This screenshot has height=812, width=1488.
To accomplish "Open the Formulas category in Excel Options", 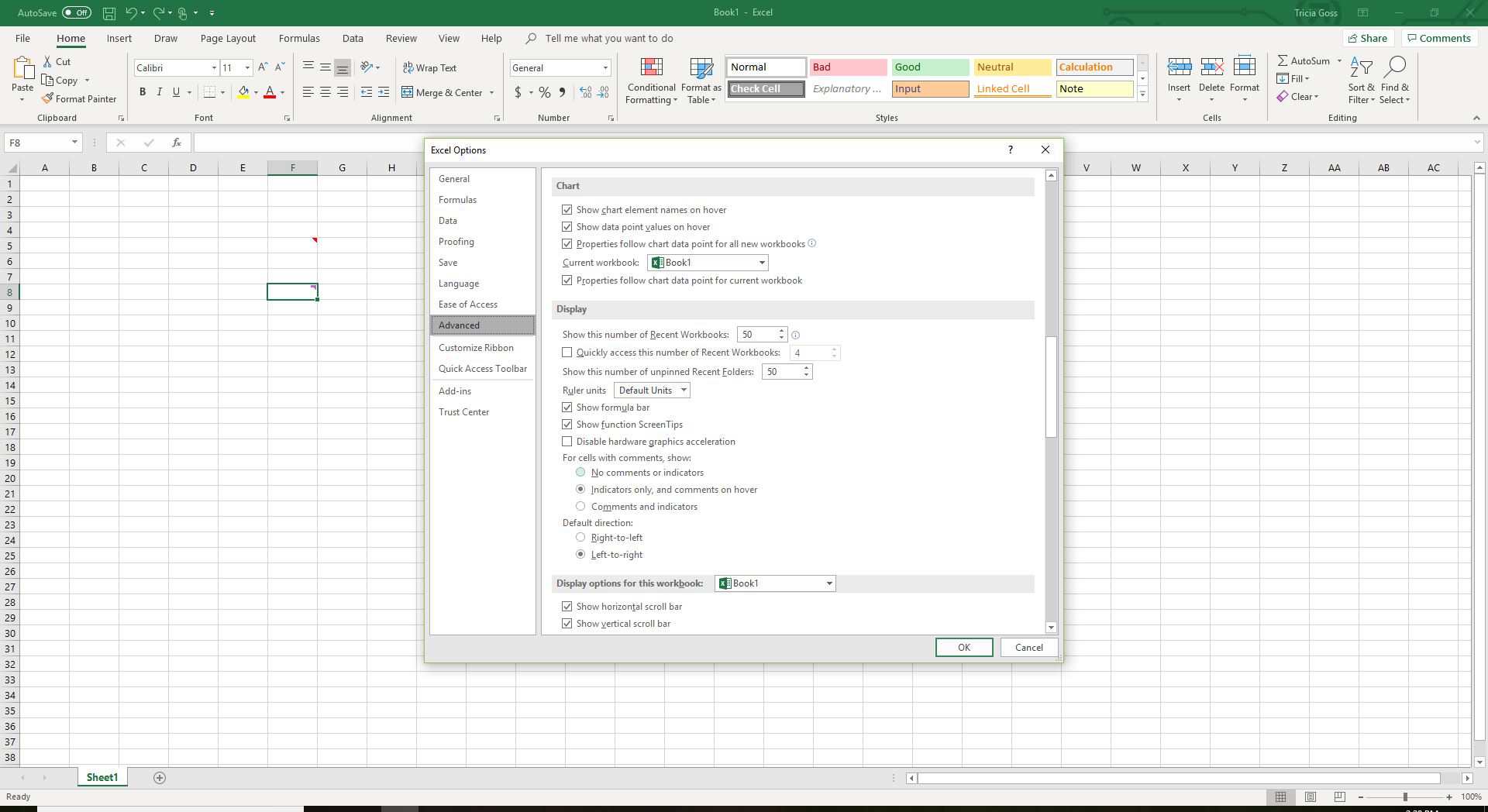I will click(457, 200).
